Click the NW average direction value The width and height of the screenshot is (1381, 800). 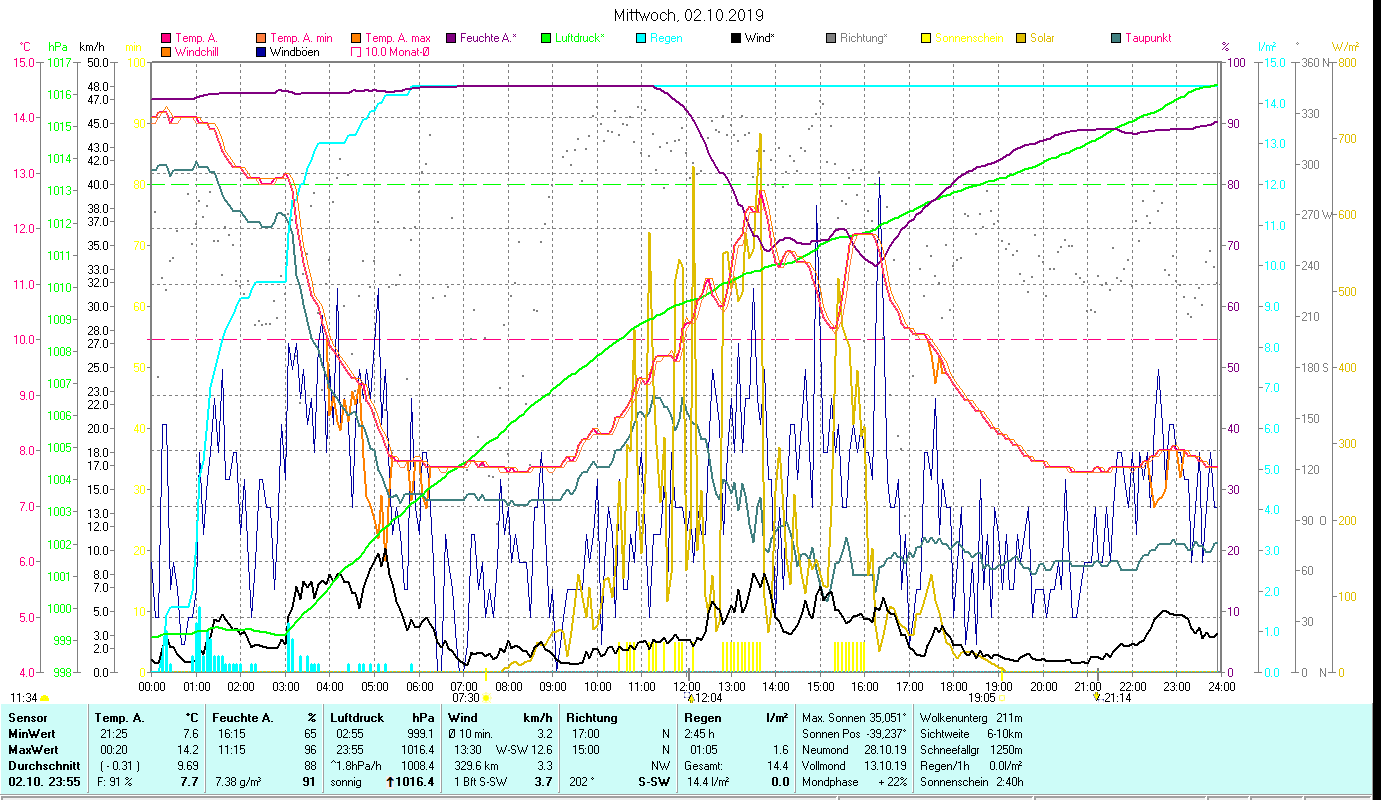coord(660,766)
